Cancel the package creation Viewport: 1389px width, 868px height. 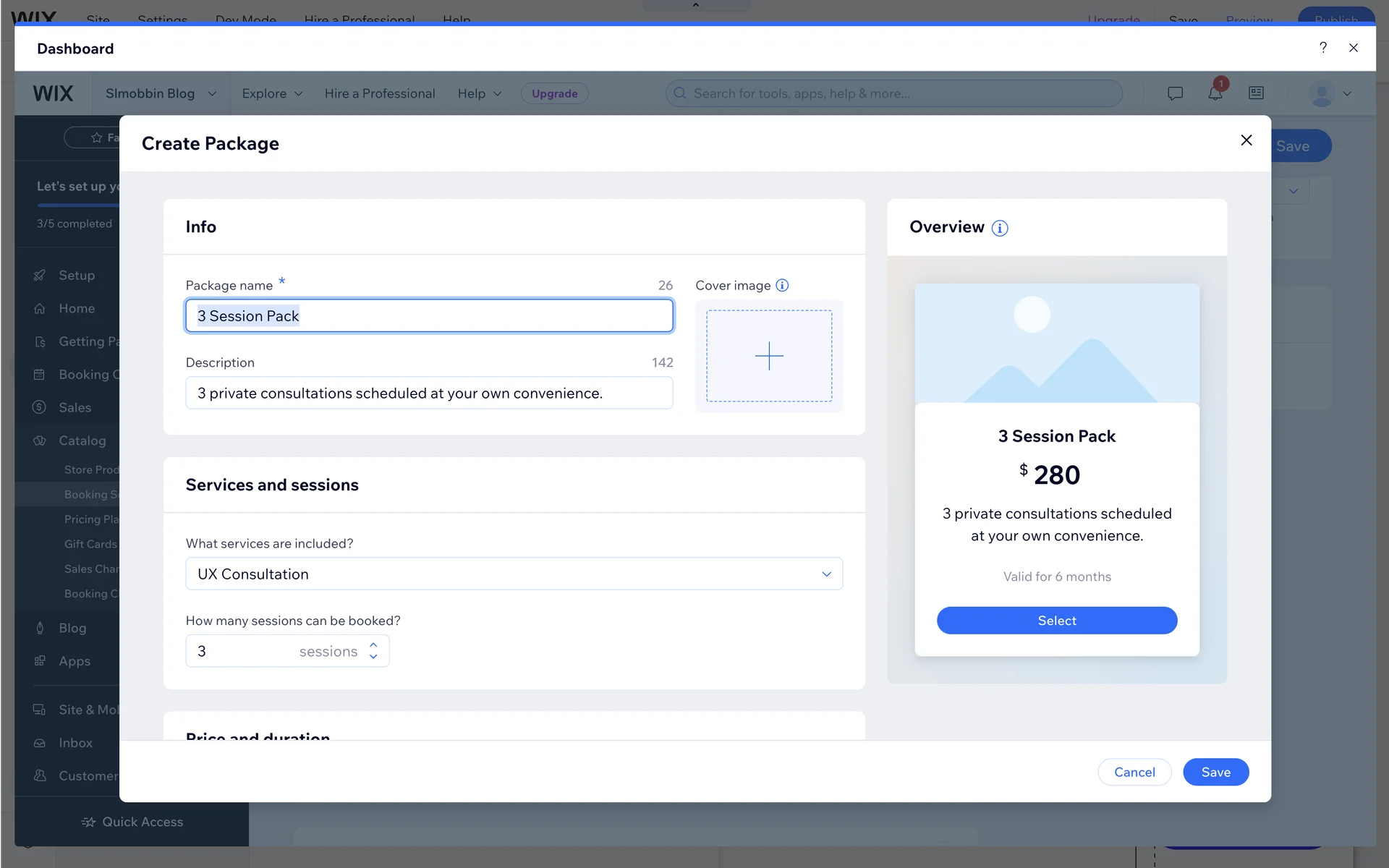(1134, 772)
